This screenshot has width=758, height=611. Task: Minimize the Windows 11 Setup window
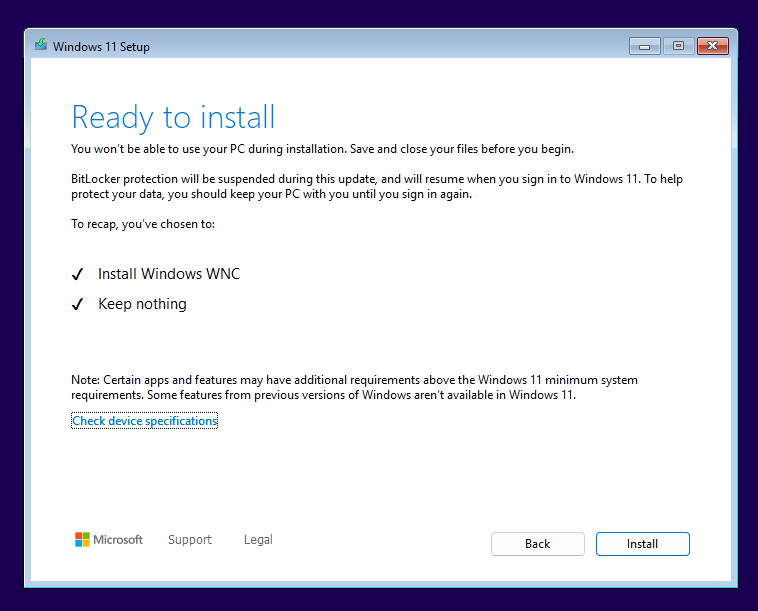pyautogui.click(x=644, y=46)
